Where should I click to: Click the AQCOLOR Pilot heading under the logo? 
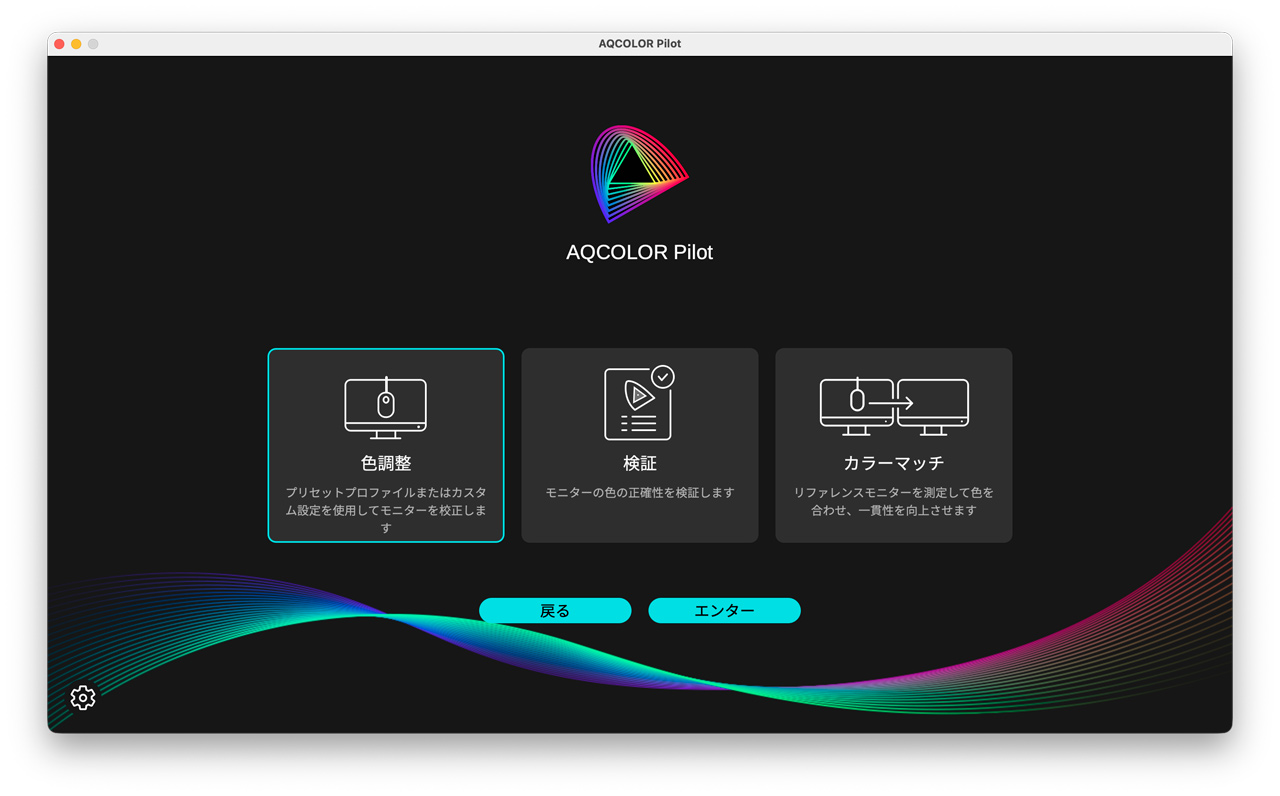tap(640, 253)
